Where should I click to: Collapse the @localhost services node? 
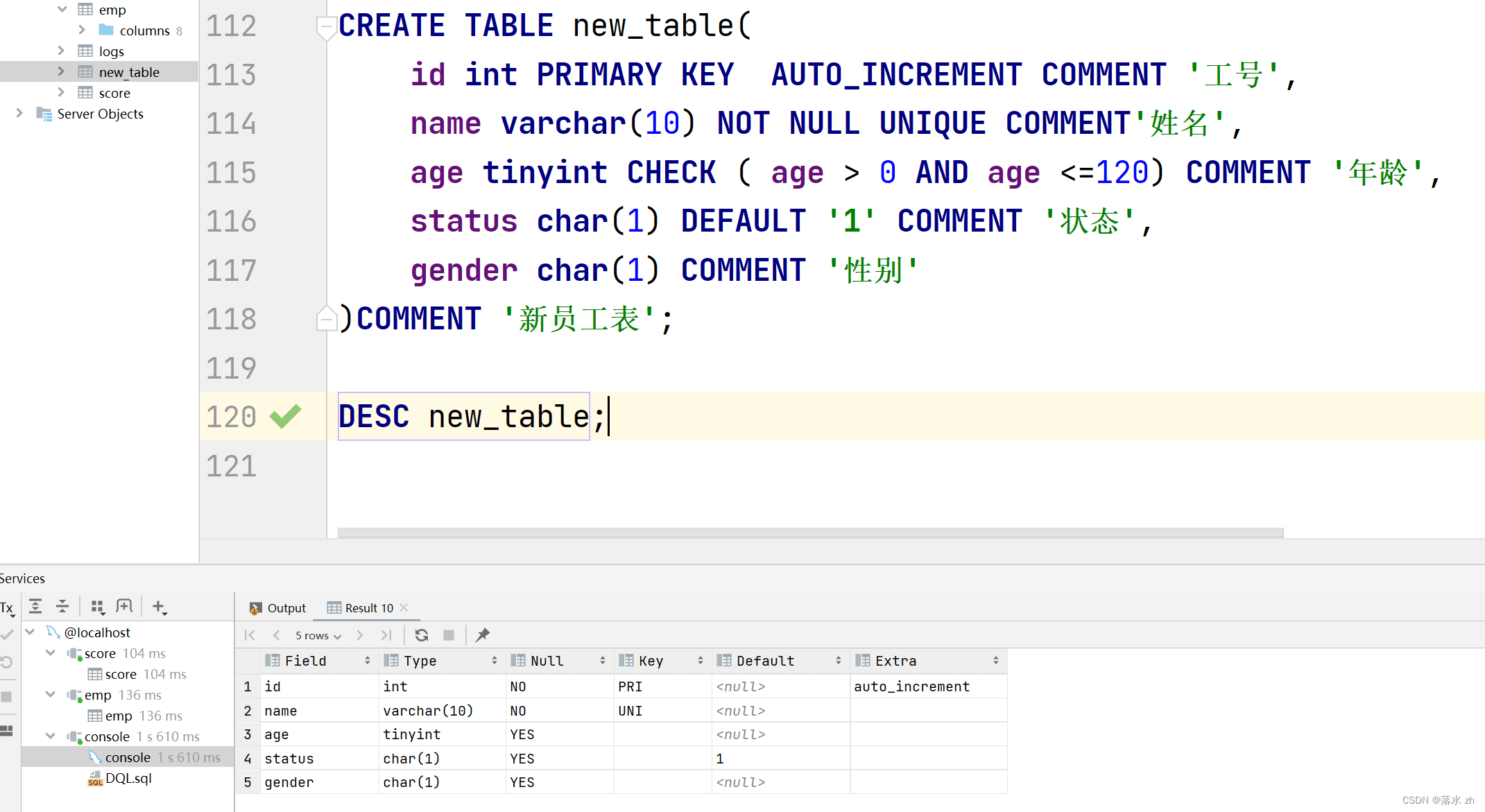pyautogui.click(x=31, y=632)
